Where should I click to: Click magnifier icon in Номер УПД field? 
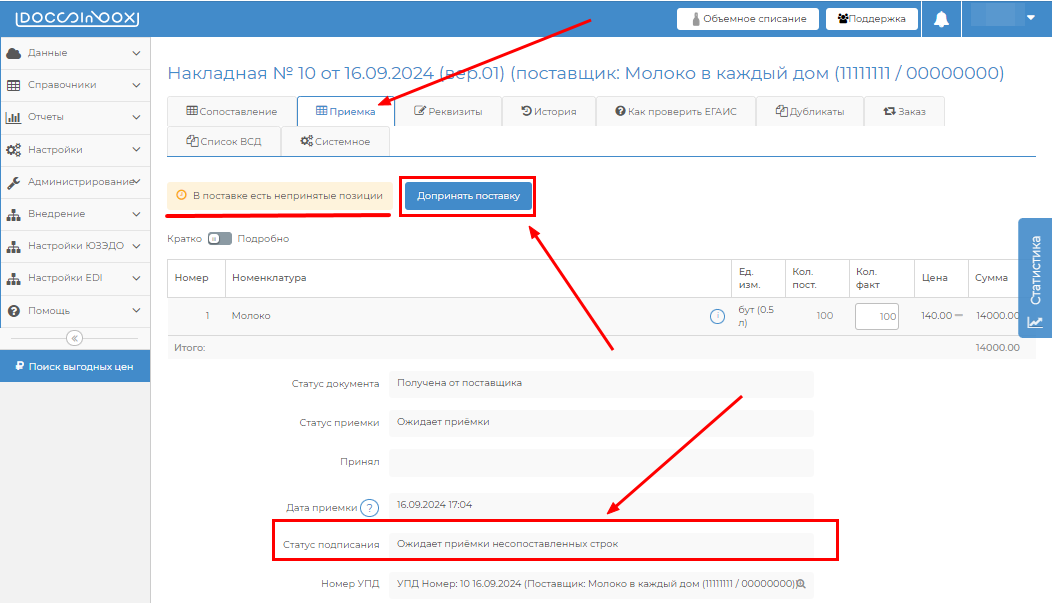pos(800,584)
